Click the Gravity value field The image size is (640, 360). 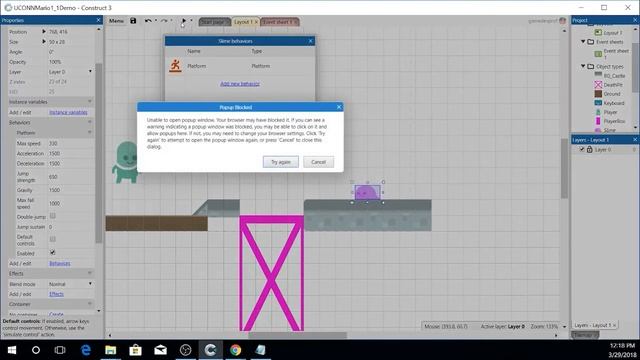coord(70,190)
